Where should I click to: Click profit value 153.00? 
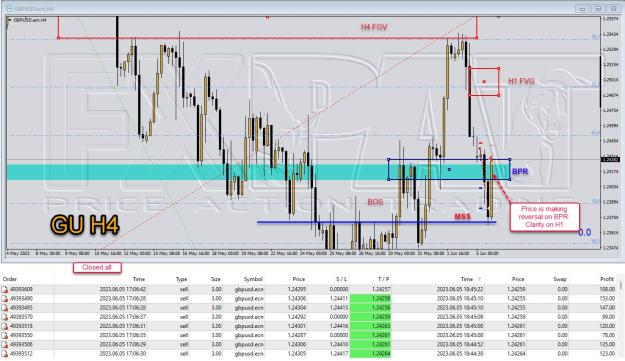[x=607, y=299]
